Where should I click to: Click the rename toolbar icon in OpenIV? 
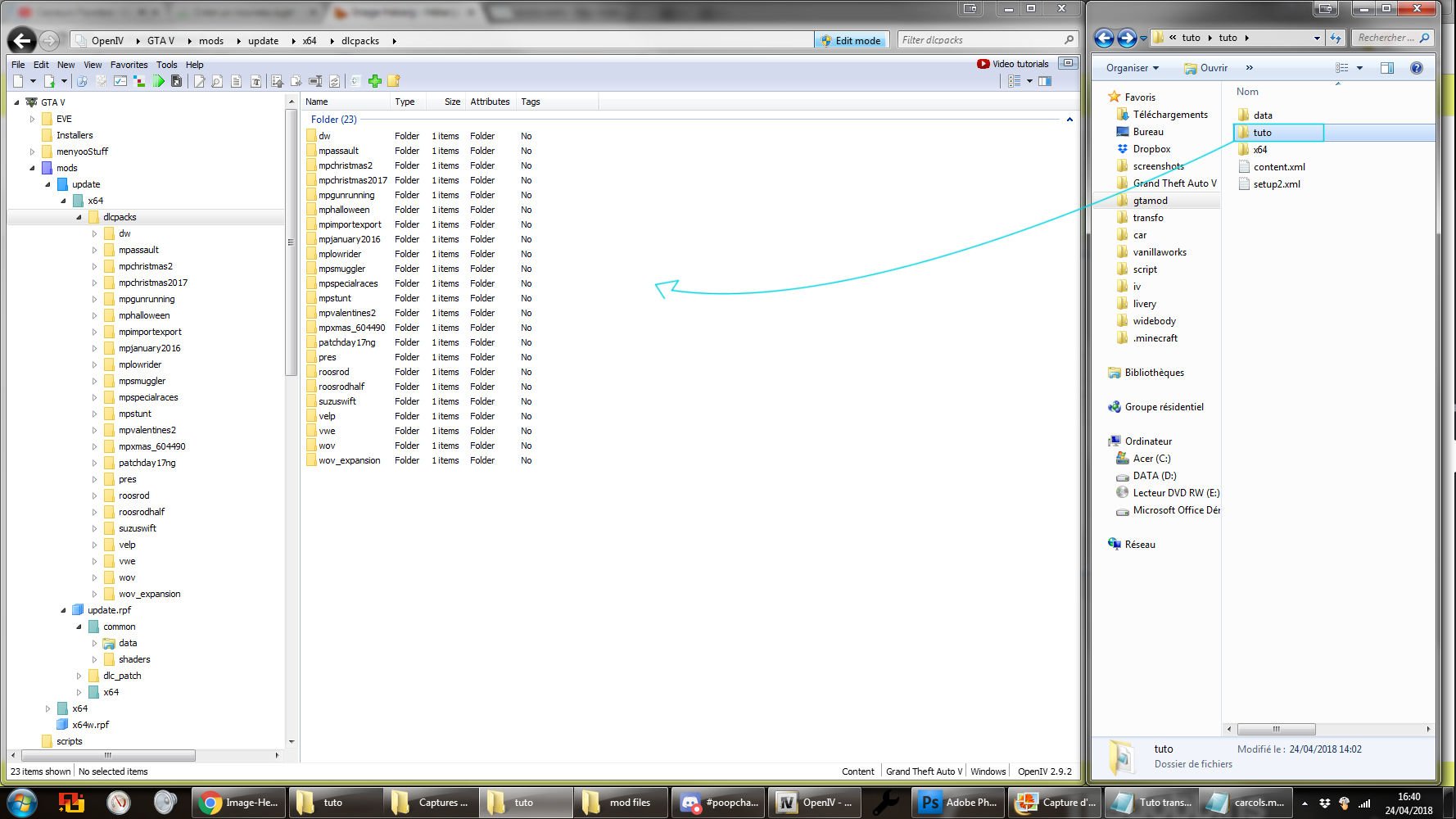coord(315,81)
